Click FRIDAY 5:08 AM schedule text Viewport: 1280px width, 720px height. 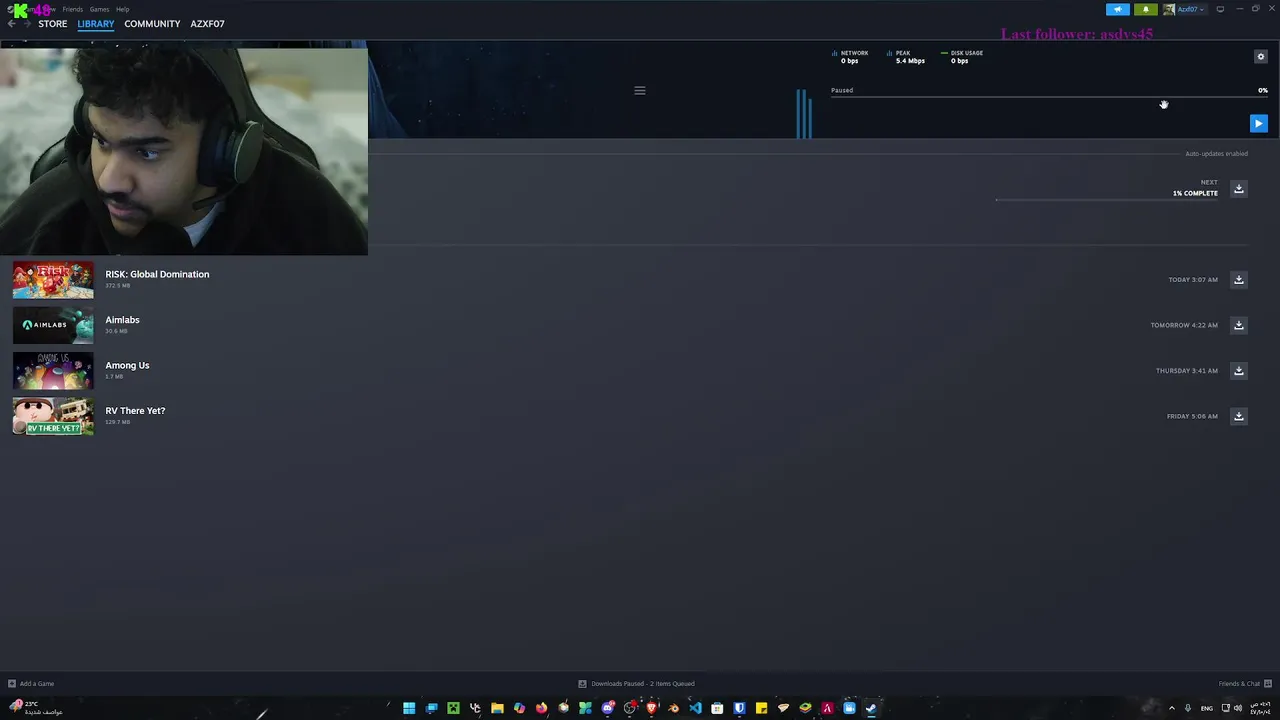[x=1192, y=416]
